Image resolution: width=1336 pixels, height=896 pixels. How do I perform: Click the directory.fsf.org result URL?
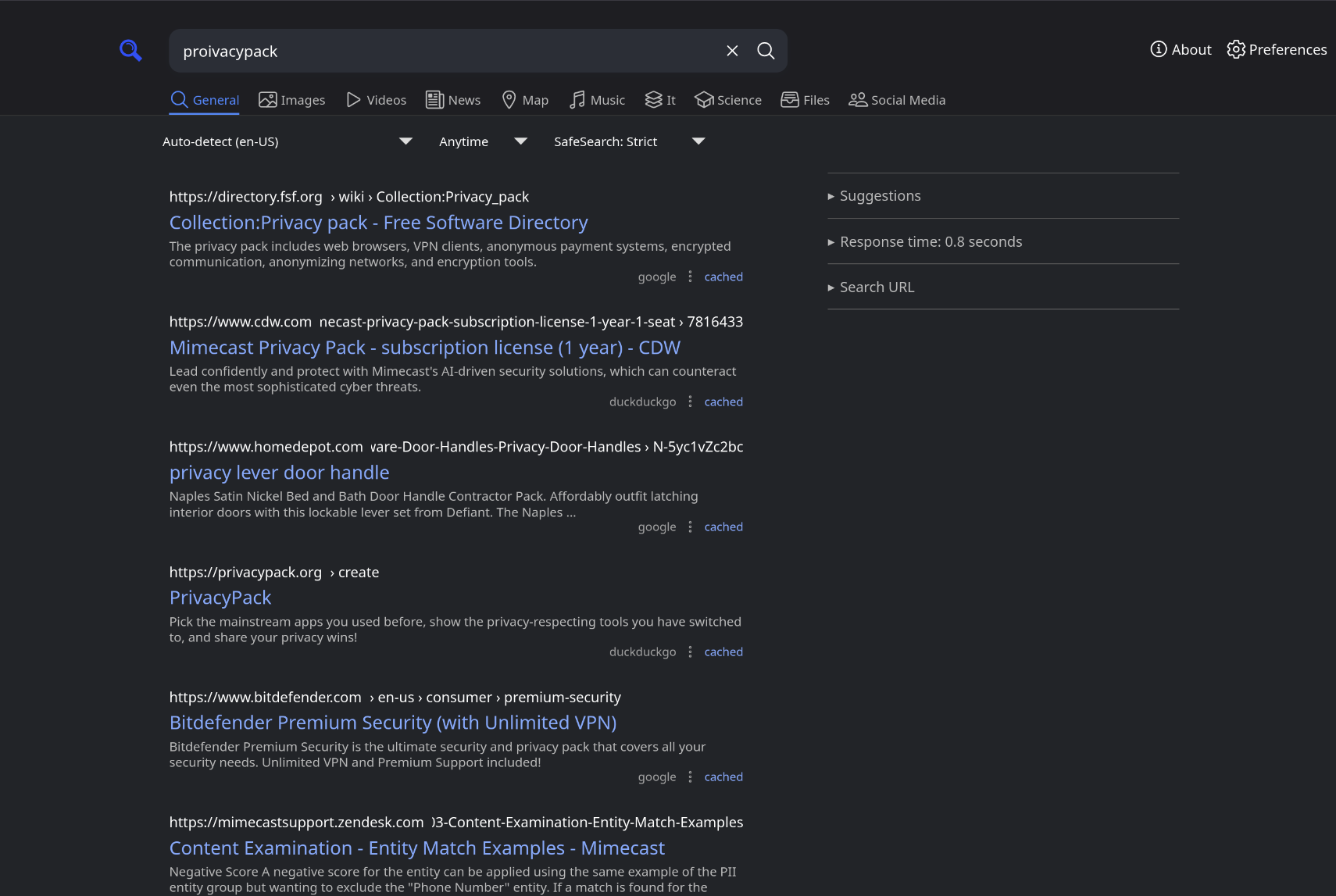point(349,197)
